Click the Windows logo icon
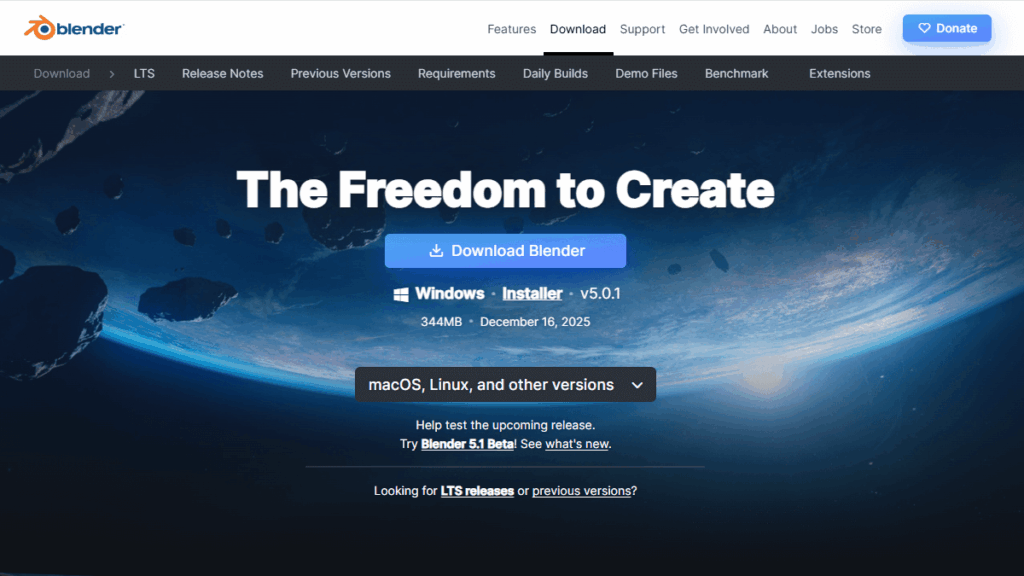 point(401,295)
